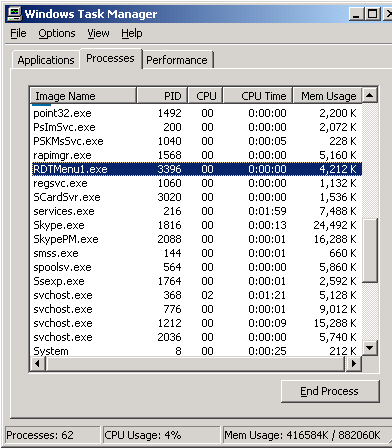This screenshot has width=392, height=448.
Task: Select the System process row
Action: pos(196,351)
